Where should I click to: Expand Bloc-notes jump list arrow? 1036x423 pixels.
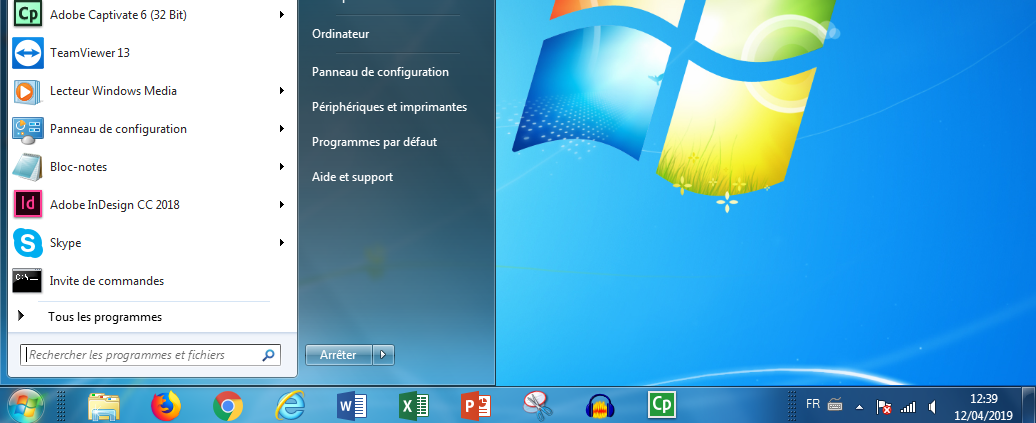282,167
